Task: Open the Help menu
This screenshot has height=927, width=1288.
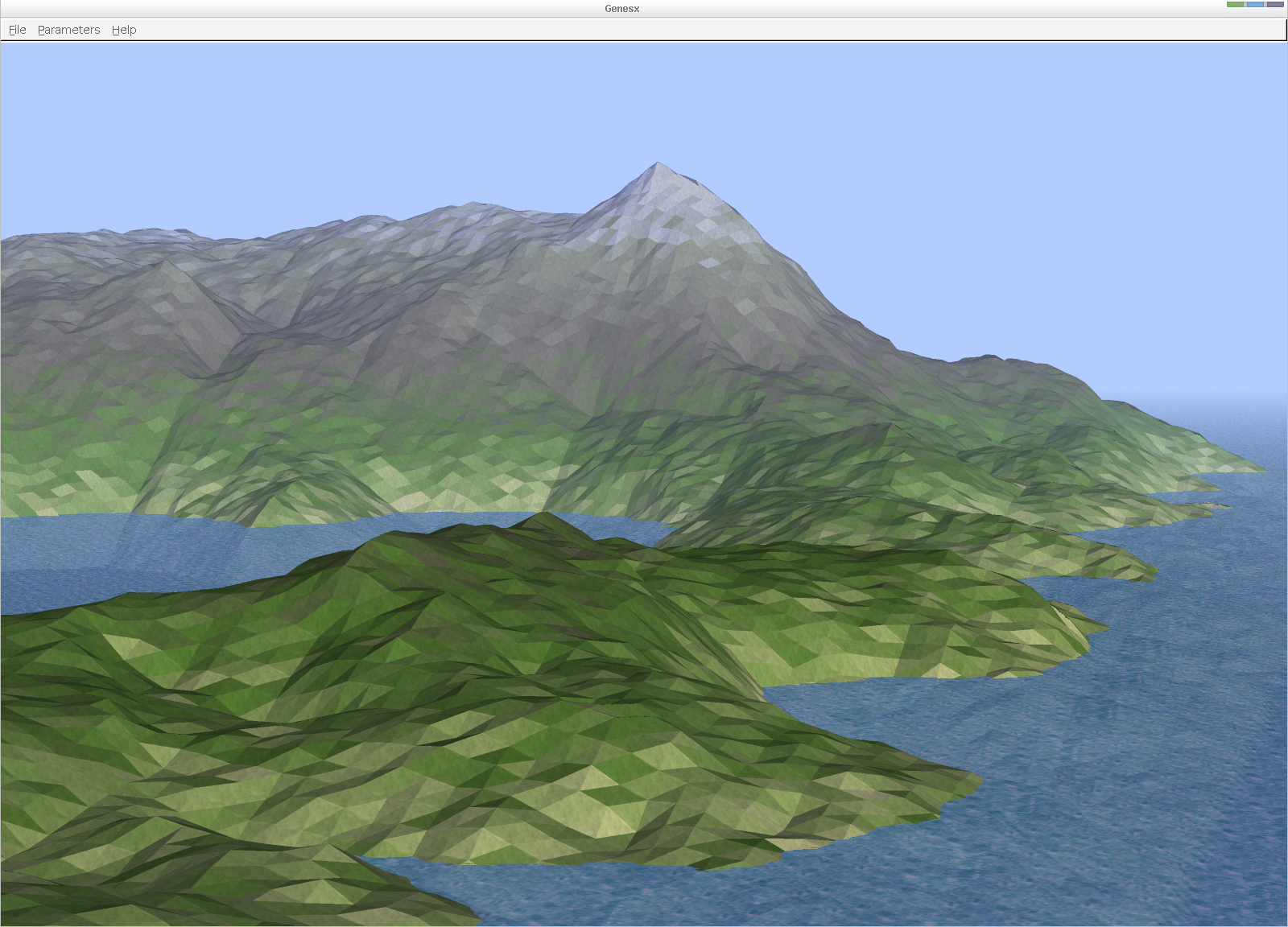Action: click(124, 30)
